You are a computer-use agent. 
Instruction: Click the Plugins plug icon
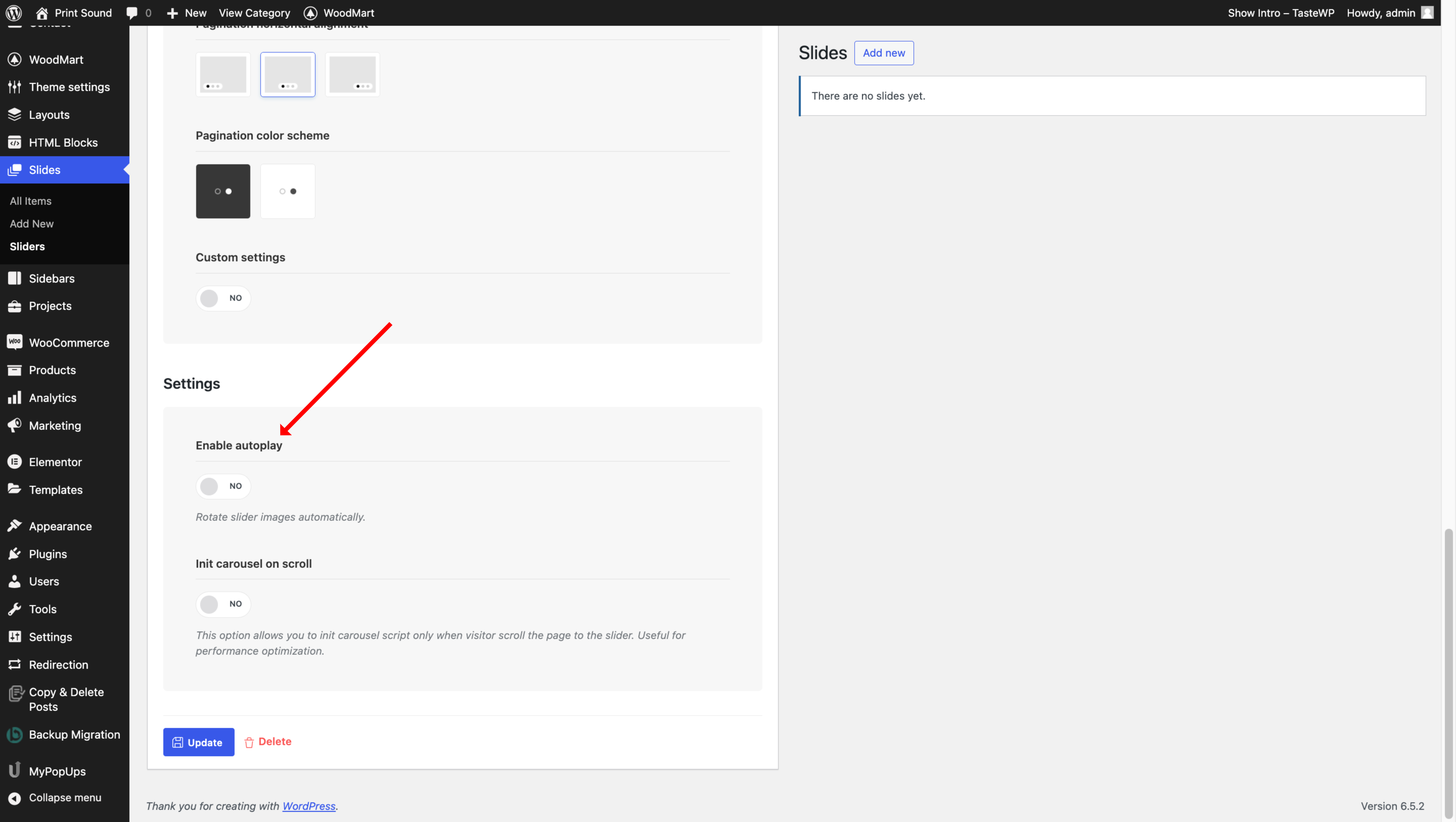tap(15, 554)
